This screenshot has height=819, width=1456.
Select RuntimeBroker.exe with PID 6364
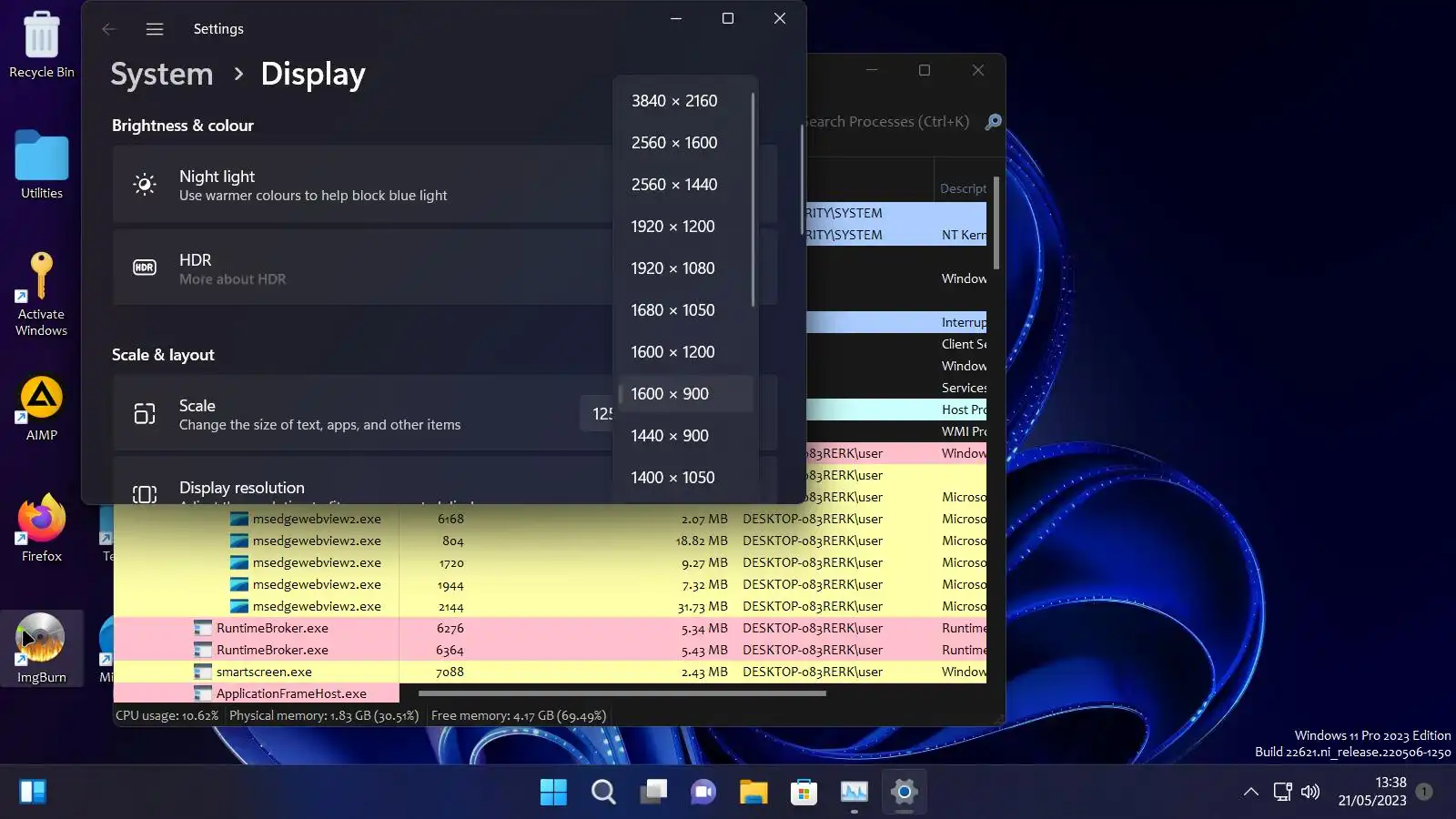(x=550, y=650)
